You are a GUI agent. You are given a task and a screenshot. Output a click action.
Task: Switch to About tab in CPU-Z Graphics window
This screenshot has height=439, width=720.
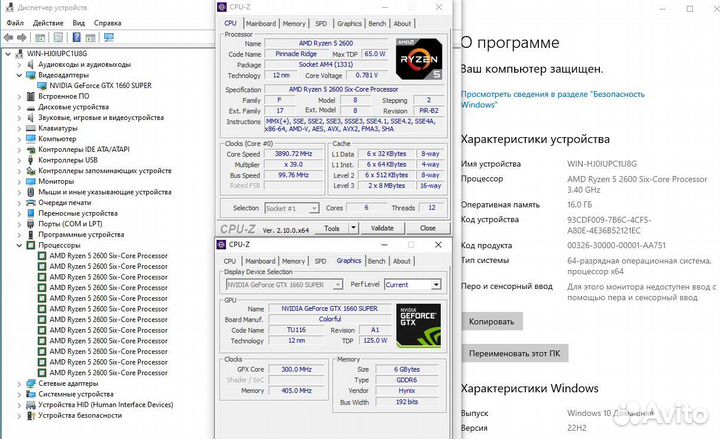click(402, 261)
